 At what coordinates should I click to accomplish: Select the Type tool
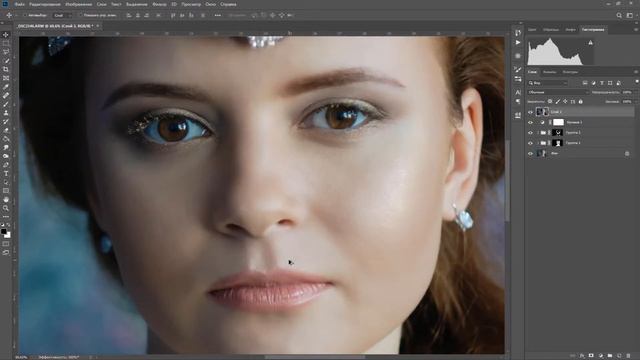6,173
